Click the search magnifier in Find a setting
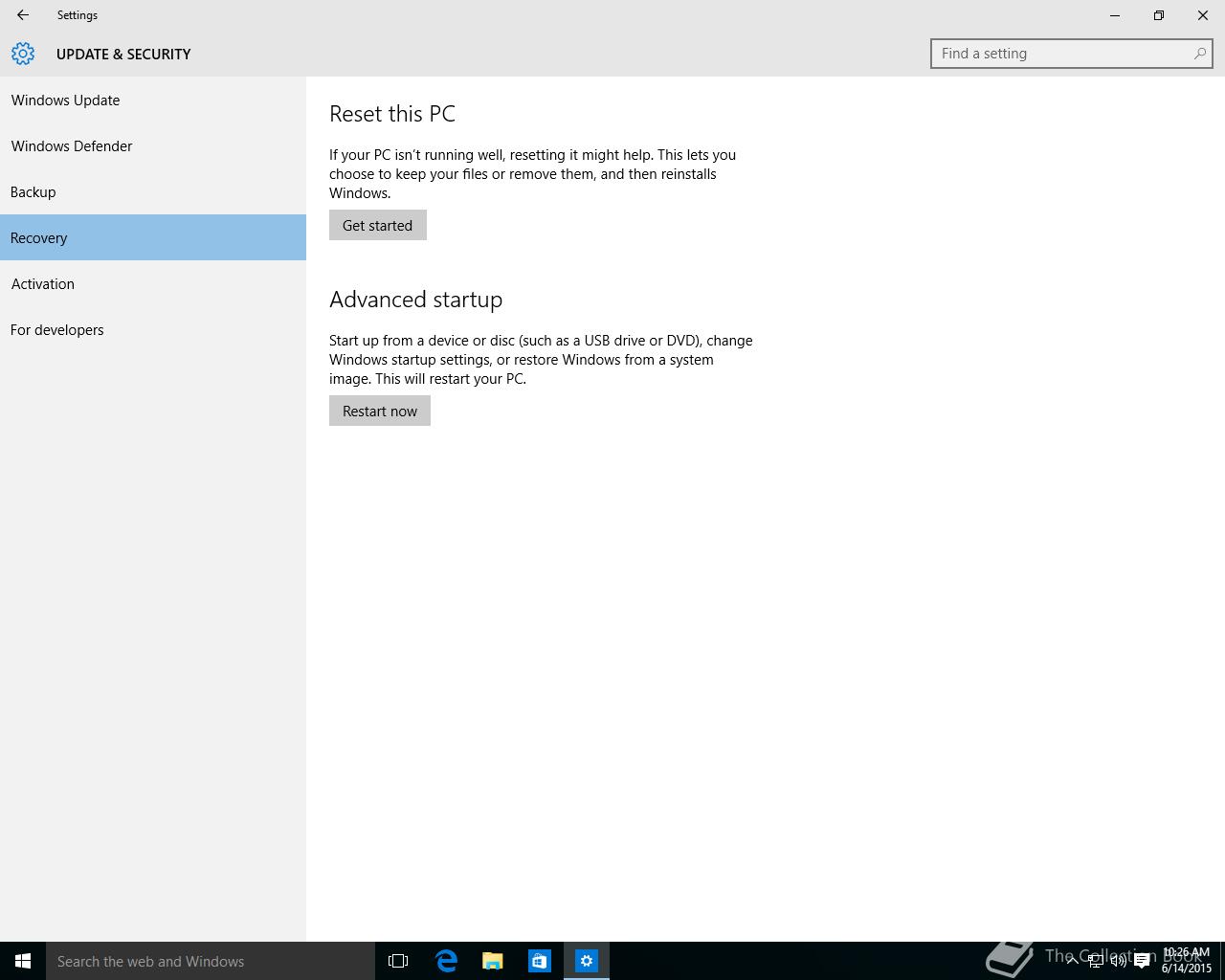The image size is (1225, 980). pos(1199,54)
